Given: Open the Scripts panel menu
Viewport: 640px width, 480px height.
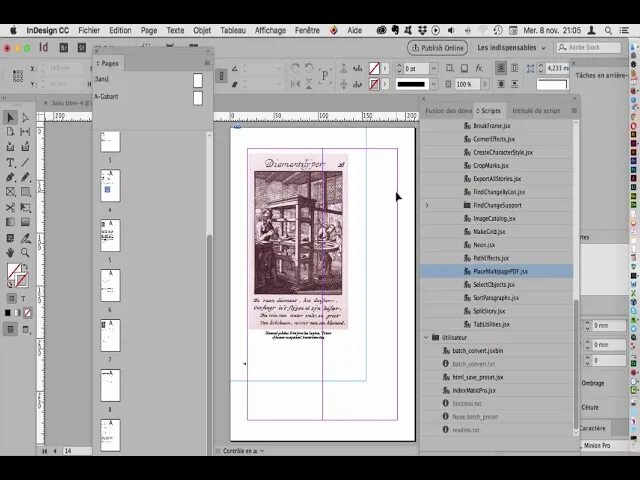Looking at the screenshot, I should click(x=574, y=111).
